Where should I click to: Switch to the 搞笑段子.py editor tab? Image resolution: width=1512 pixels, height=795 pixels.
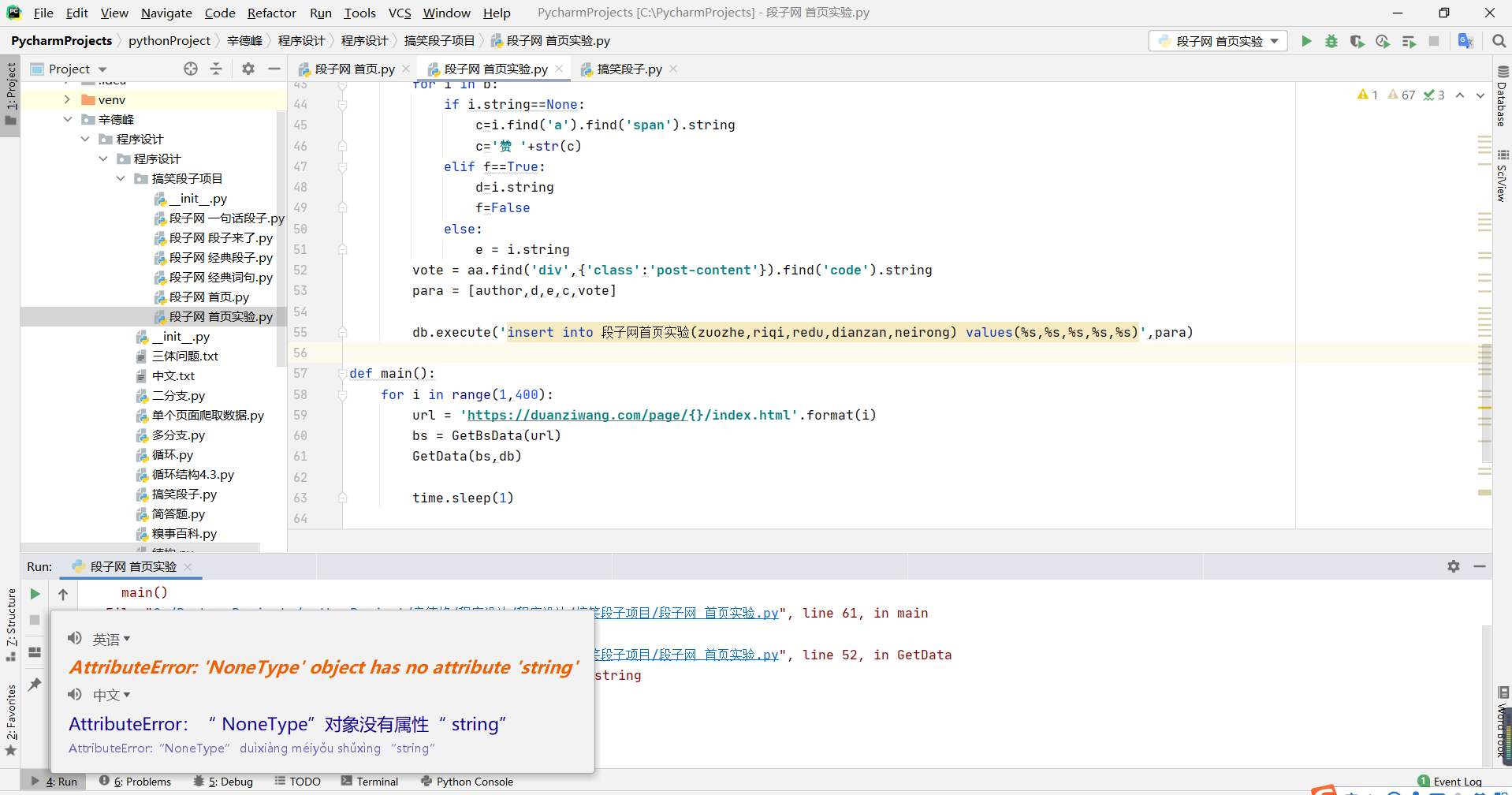(628, 69)
